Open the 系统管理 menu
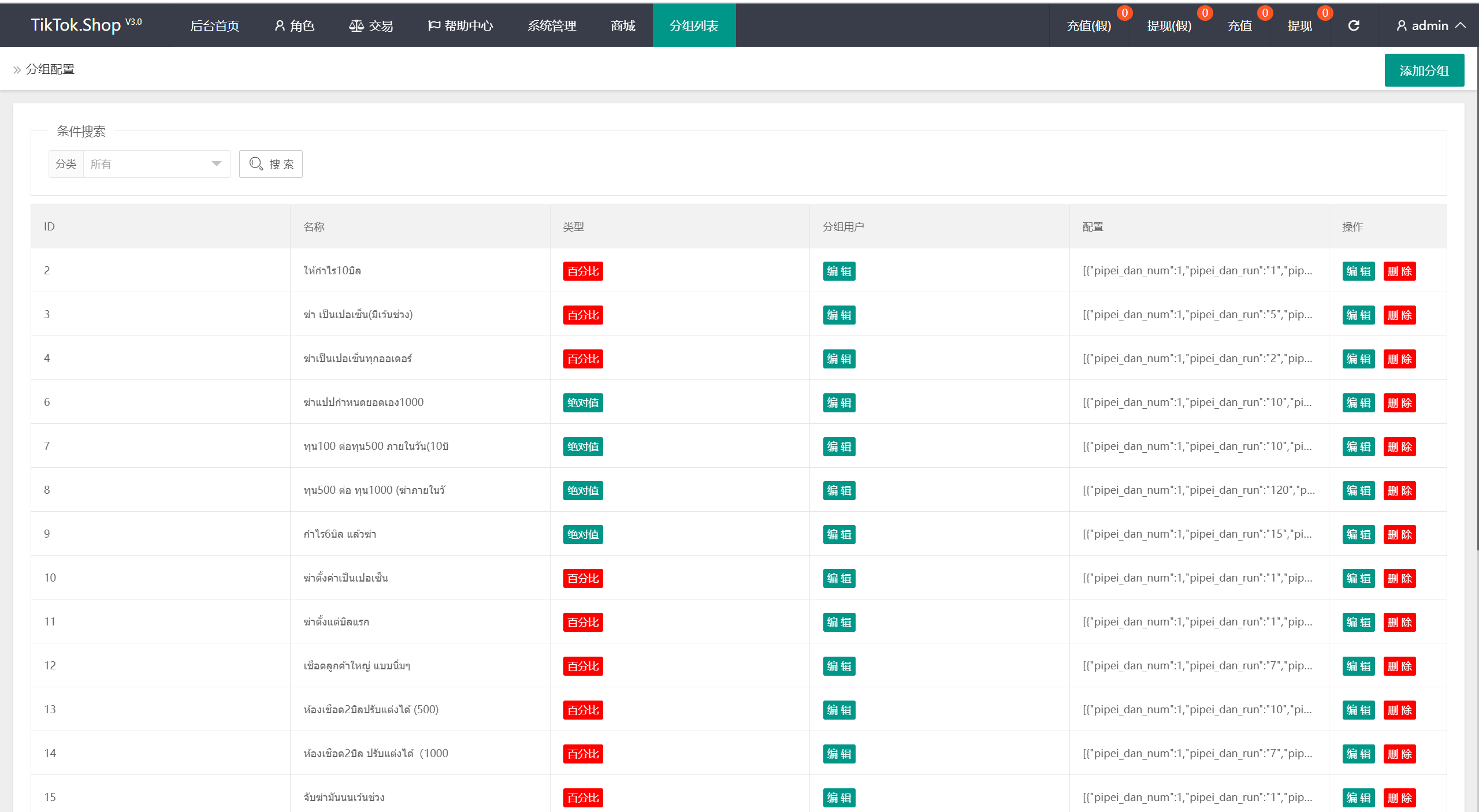 point(552,25)
